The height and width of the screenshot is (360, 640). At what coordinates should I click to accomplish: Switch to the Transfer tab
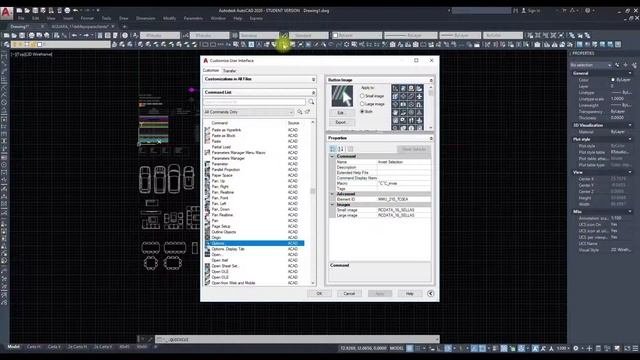[x=229, y=71]
